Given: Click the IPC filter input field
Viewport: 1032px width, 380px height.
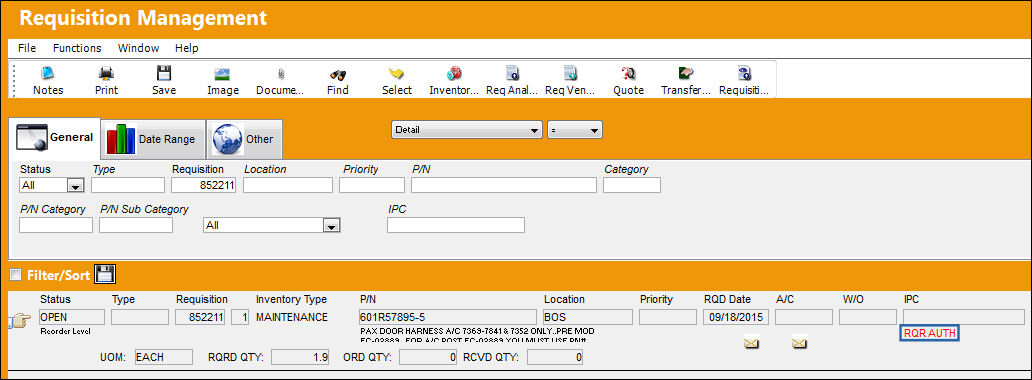Looking at the screenshot, I should coord(456,225).
